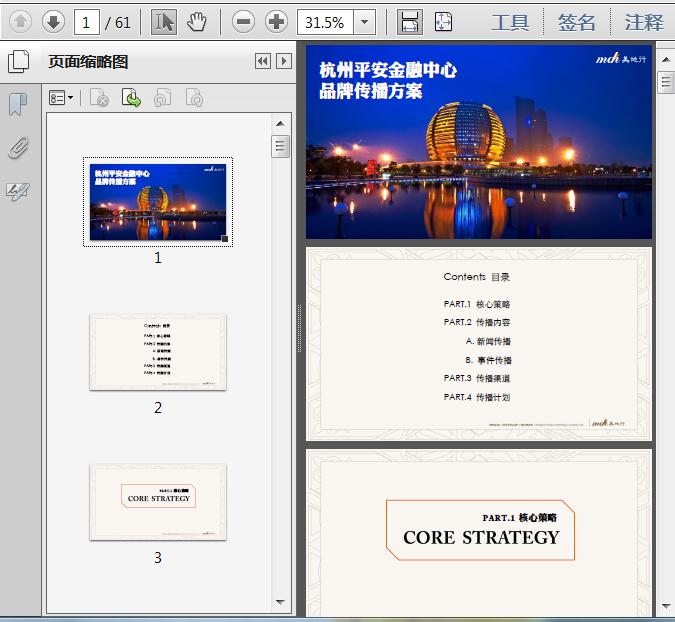
Task: Click the 页面缩略图 panel title
Action: 88,62
